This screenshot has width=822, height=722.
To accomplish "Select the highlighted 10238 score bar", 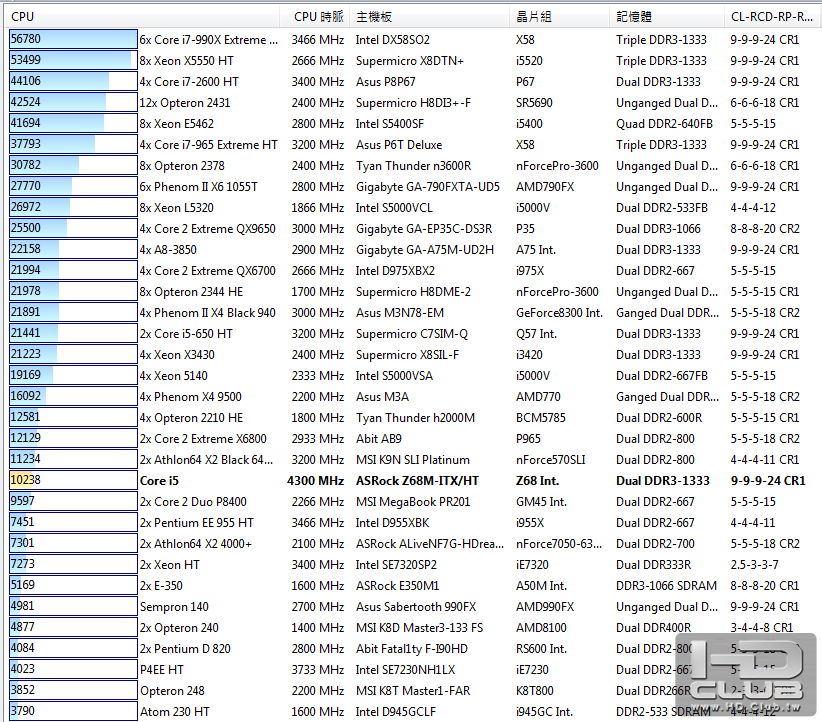I will coord(73,480).
